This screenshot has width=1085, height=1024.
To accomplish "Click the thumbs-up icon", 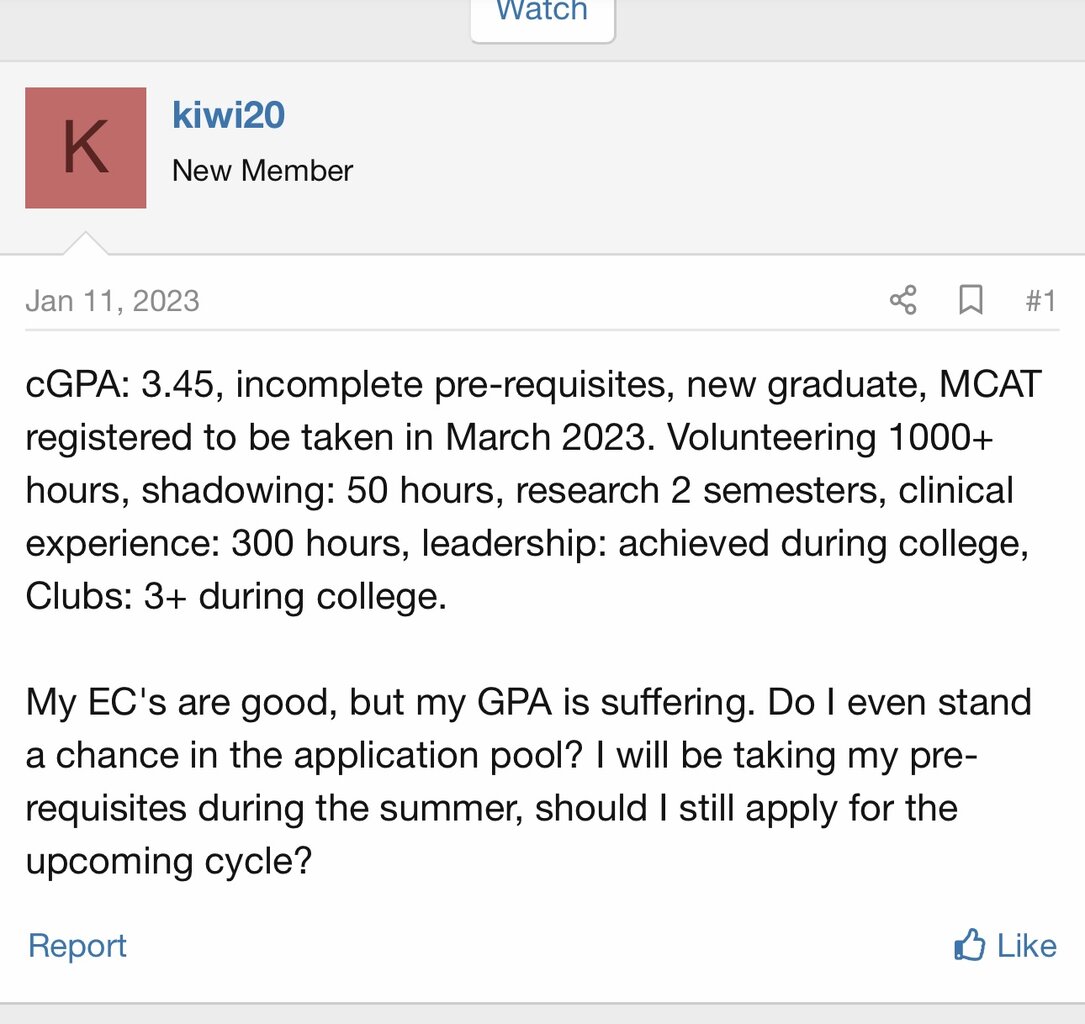I will (x=969, y=945).
